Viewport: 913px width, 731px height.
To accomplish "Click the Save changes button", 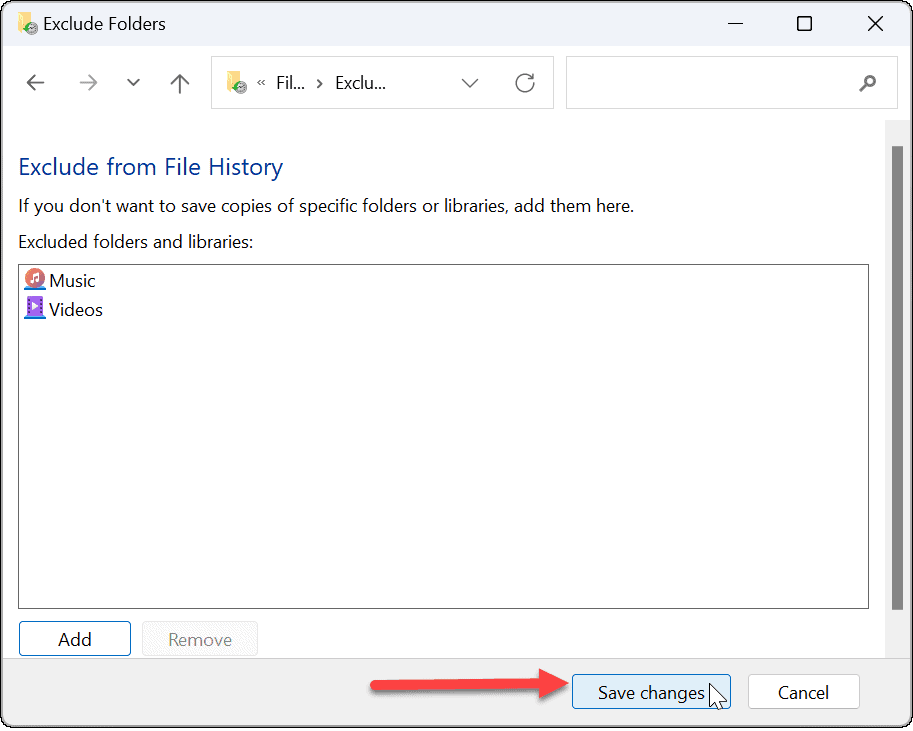I will (x=650, y=691).
